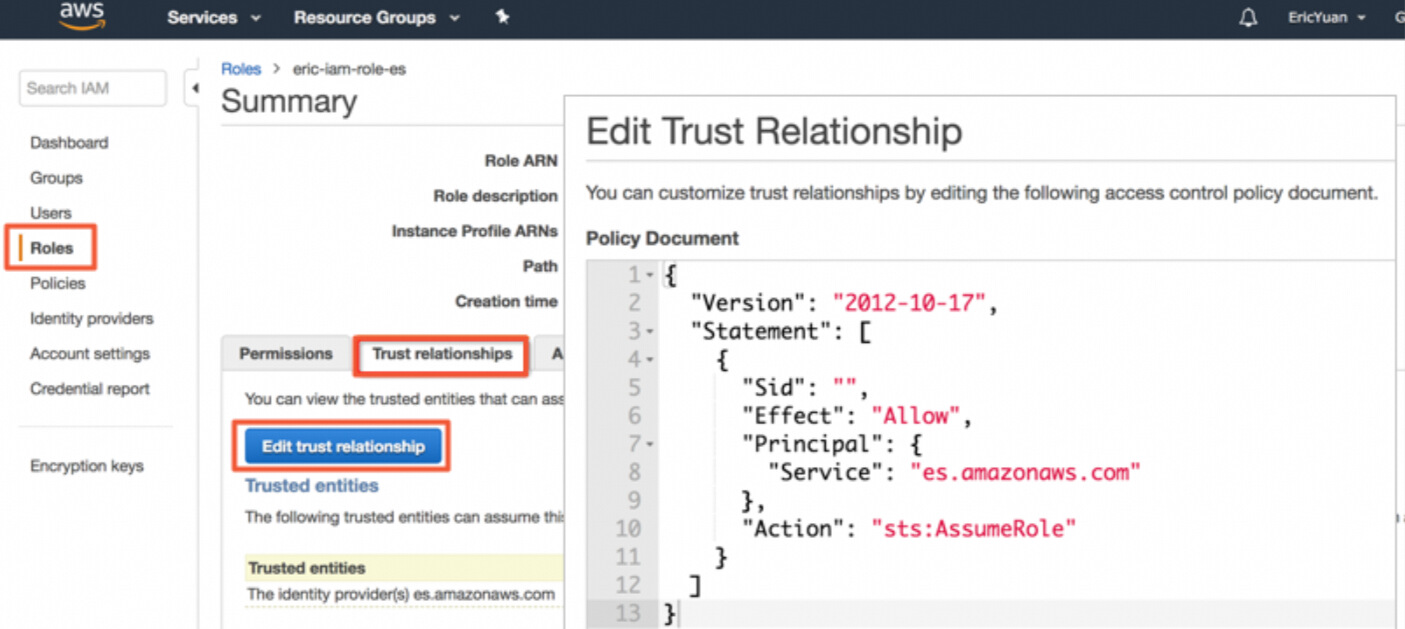The width and height of the screenshot is (1405, 629).
Task: Click the AWS logo icon
Action: (x=83, y=15)
